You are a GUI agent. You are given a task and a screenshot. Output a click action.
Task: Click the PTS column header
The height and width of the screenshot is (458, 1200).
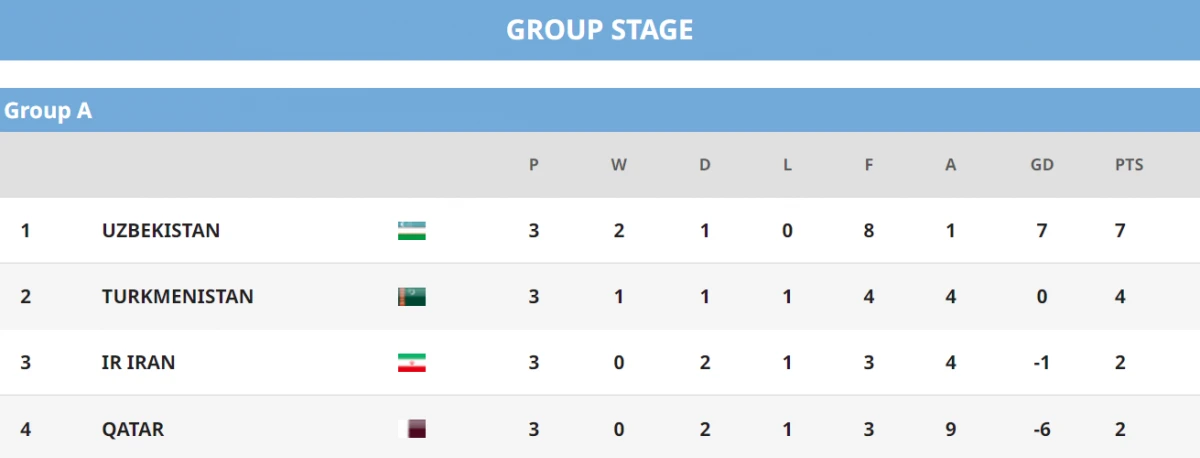click(1129, 165)
